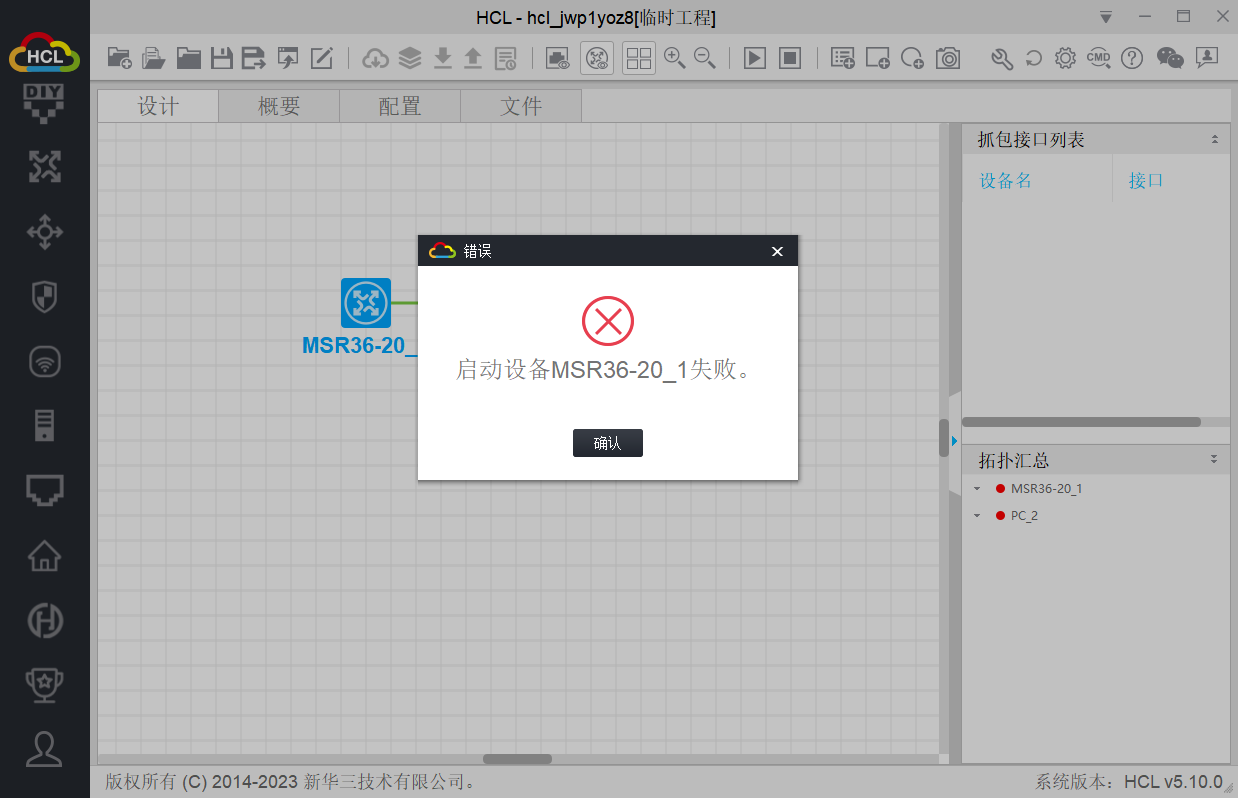Expand the PC_2 tree entry arrow
The image size is (1238, 798).
pyautogui.click(x=976, y=516)
